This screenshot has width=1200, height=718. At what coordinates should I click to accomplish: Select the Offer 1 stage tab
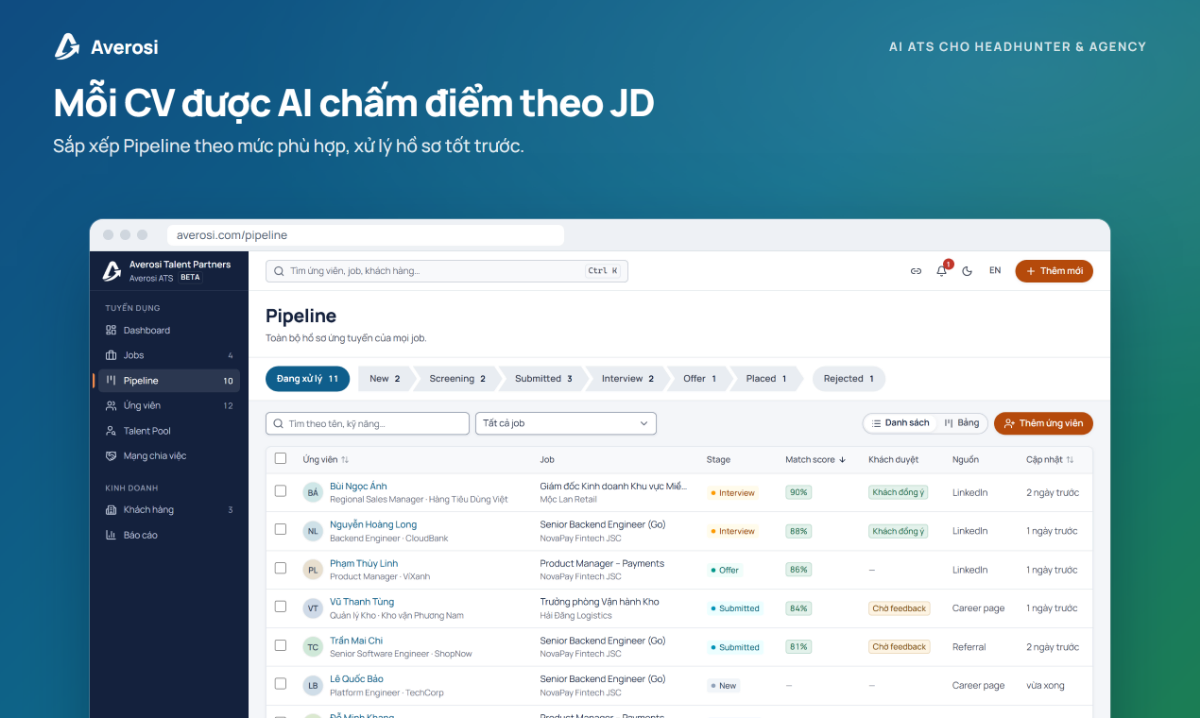pyautogui.click(x=700, y=379)
